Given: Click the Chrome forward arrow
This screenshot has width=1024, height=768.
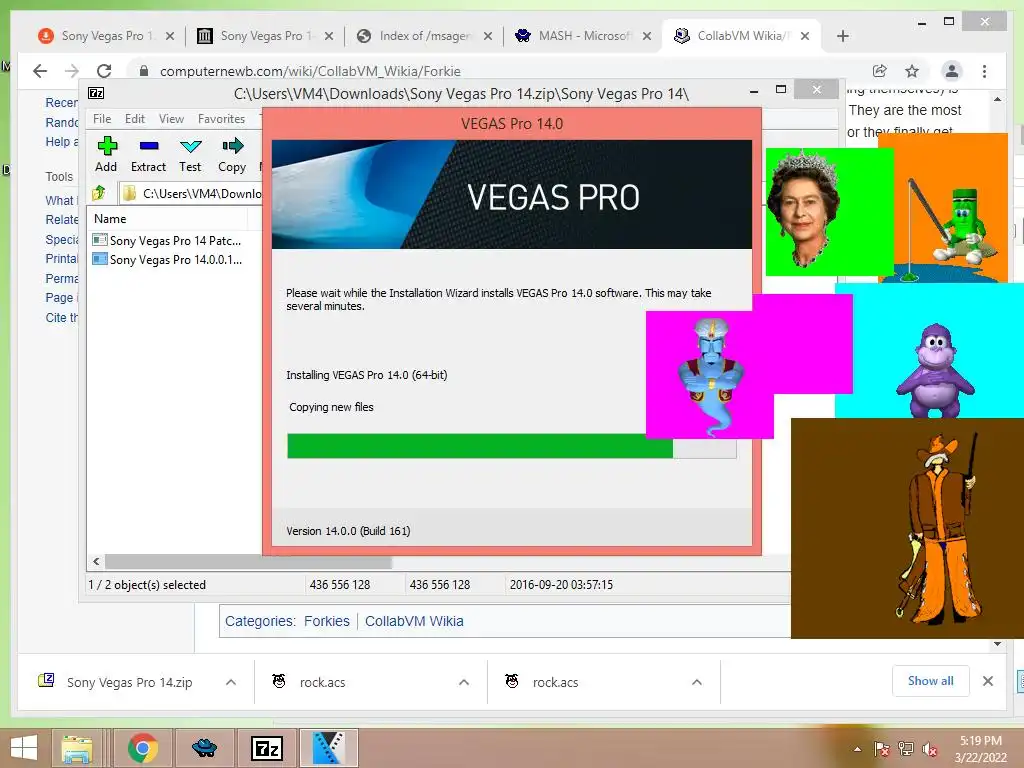Looking at the screenshot, I should pos(72,71).
